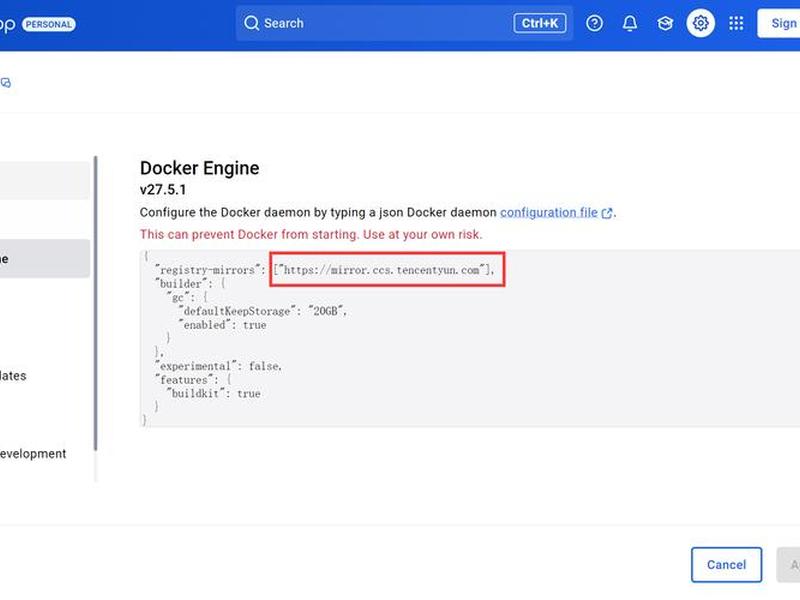The width and height of the screenshot is (800, 600).
Task: Click the Docker Engine heading
Action: 199,168
